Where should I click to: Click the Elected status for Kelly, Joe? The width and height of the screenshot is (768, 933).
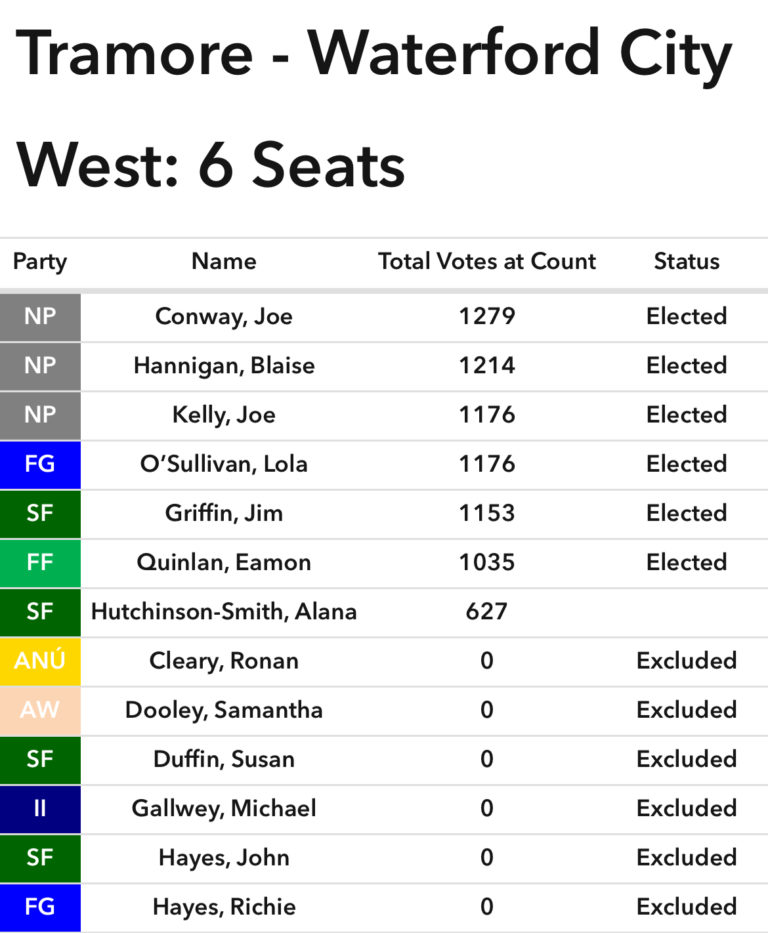[686, 415]
